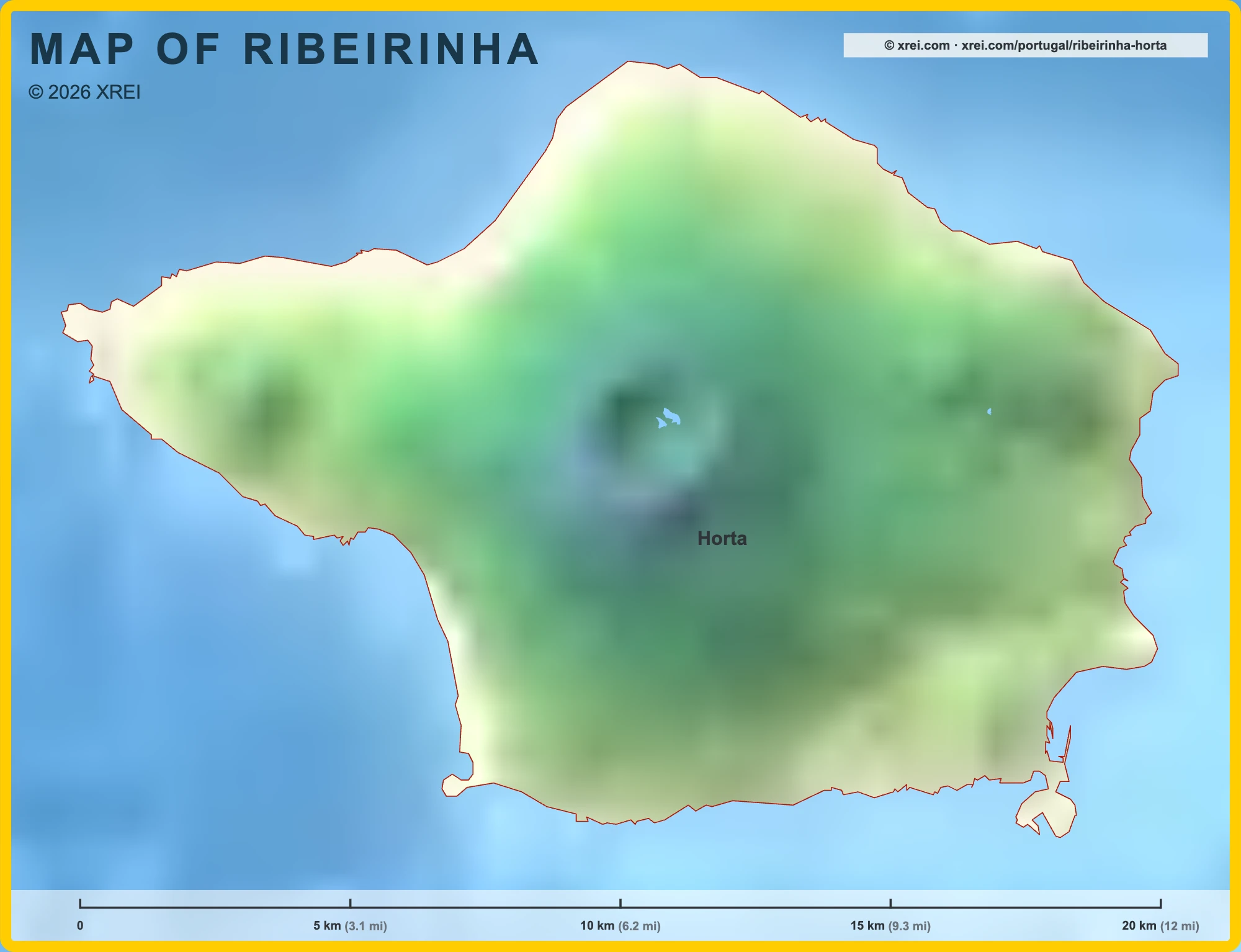Click the '0' scale bar label
Viewport: 1241px width, 952px height.
(x=80, y=925)
